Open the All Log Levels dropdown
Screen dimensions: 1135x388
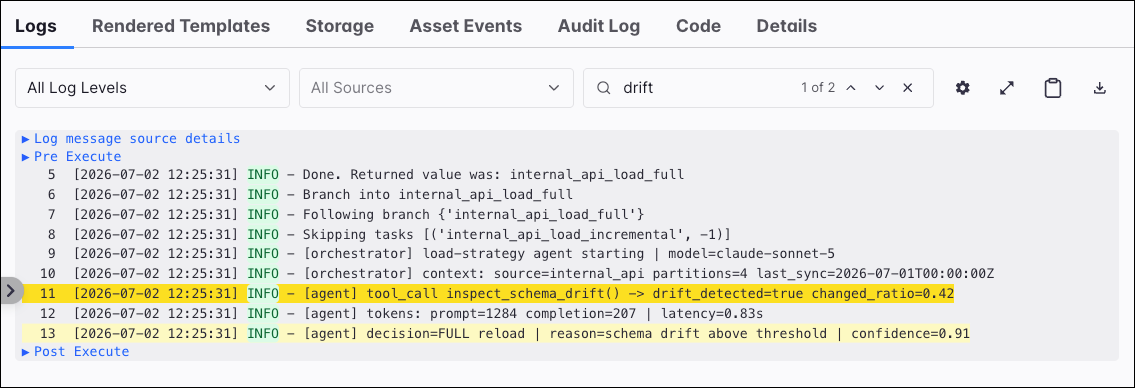click(x=152, y=88)
